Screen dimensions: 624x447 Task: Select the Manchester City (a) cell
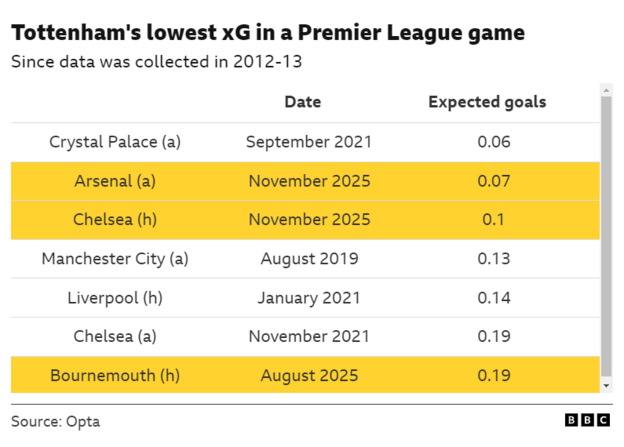point(115,259)
